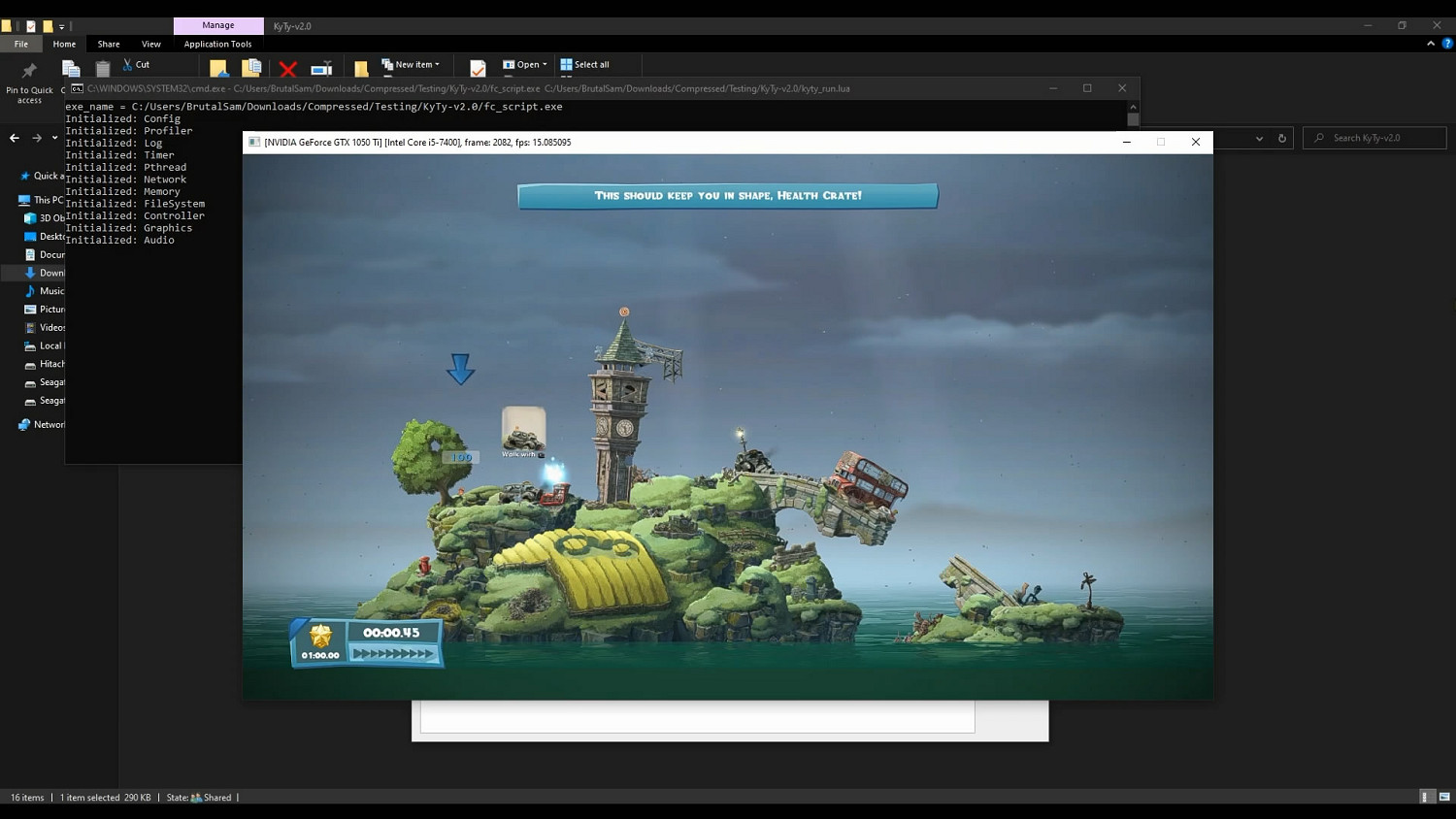Screen dimensions: 1456x819
Task: Toggle large icons view in status bar
Action: (x=1444, y=797)
